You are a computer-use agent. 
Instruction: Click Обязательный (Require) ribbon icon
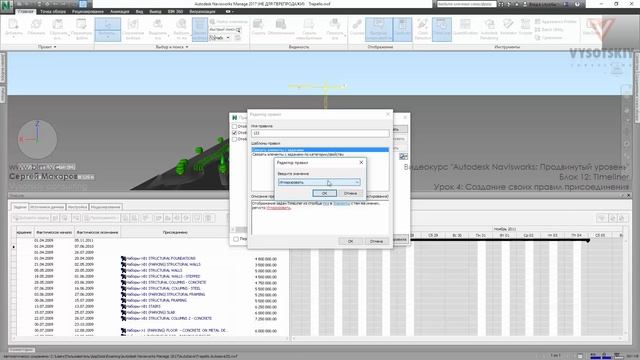(281, 27)
